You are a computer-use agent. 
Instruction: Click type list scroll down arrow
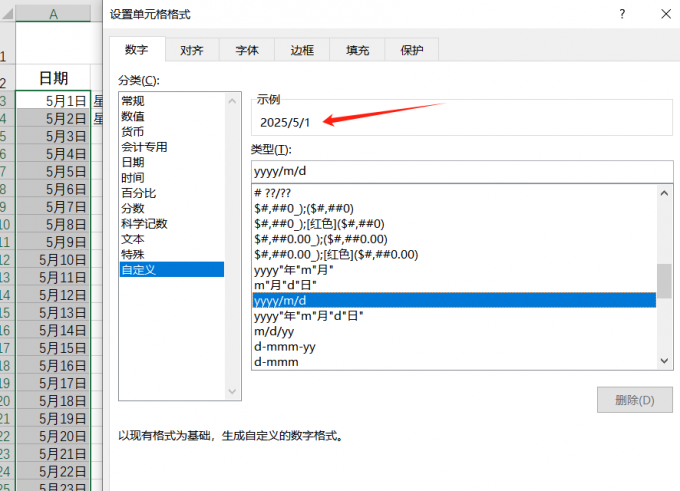(664, 361)
